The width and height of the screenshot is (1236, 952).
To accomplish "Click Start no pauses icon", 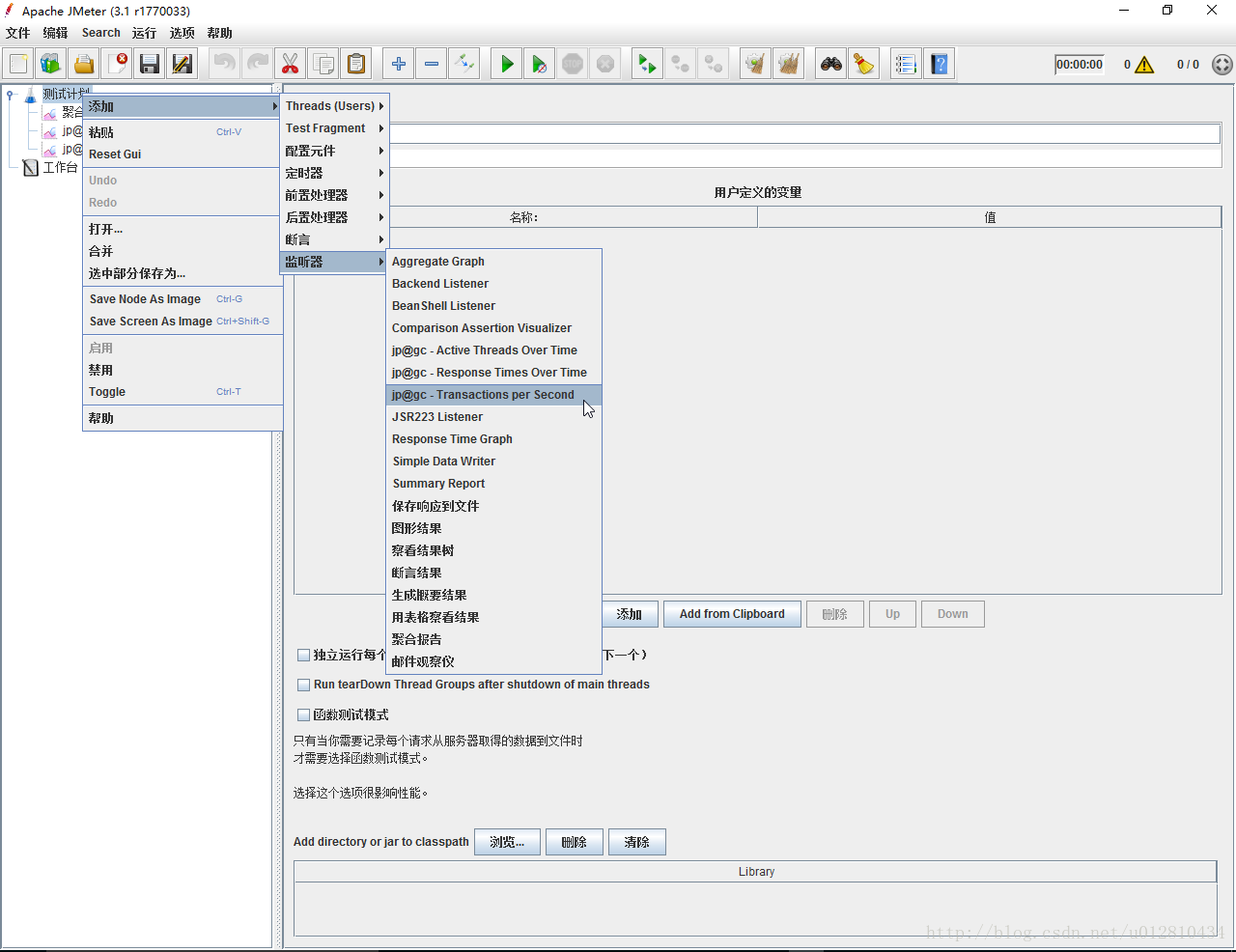I will 539,64.
